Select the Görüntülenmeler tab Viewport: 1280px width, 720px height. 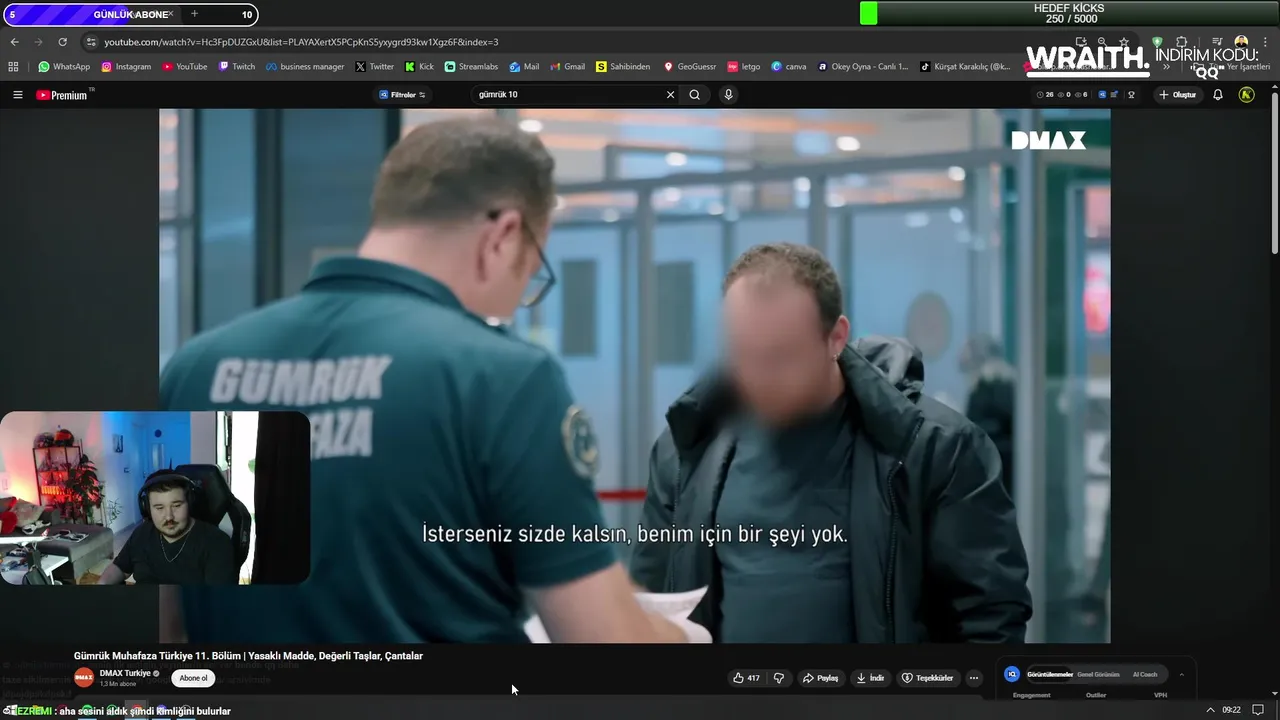(1050, 674)
